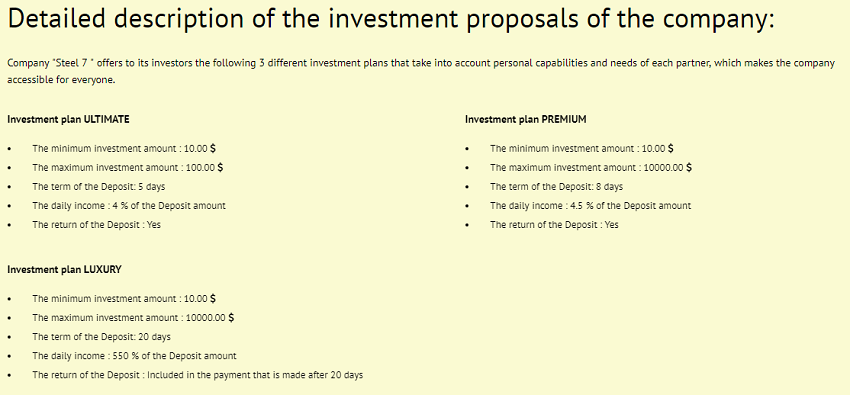Select the 'Investment plan PREMIUM' title
850x395 pixels.
point(526,120)
